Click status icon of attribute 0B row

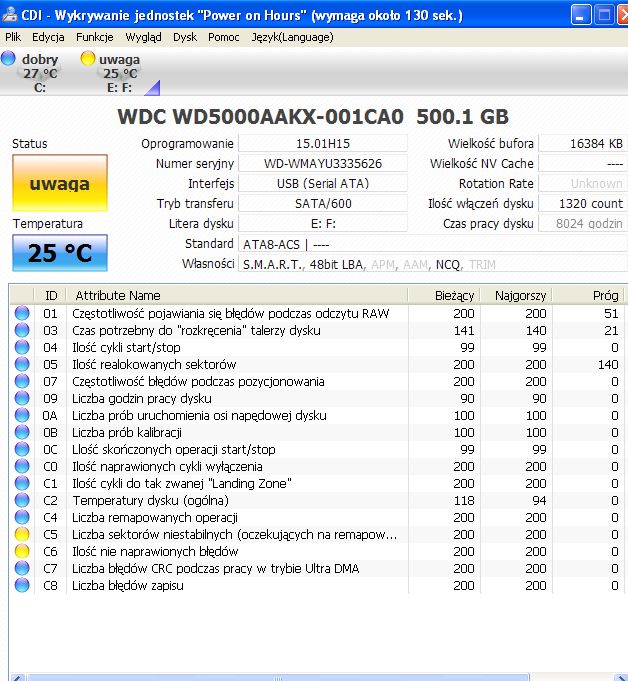(x=22, y=432)
